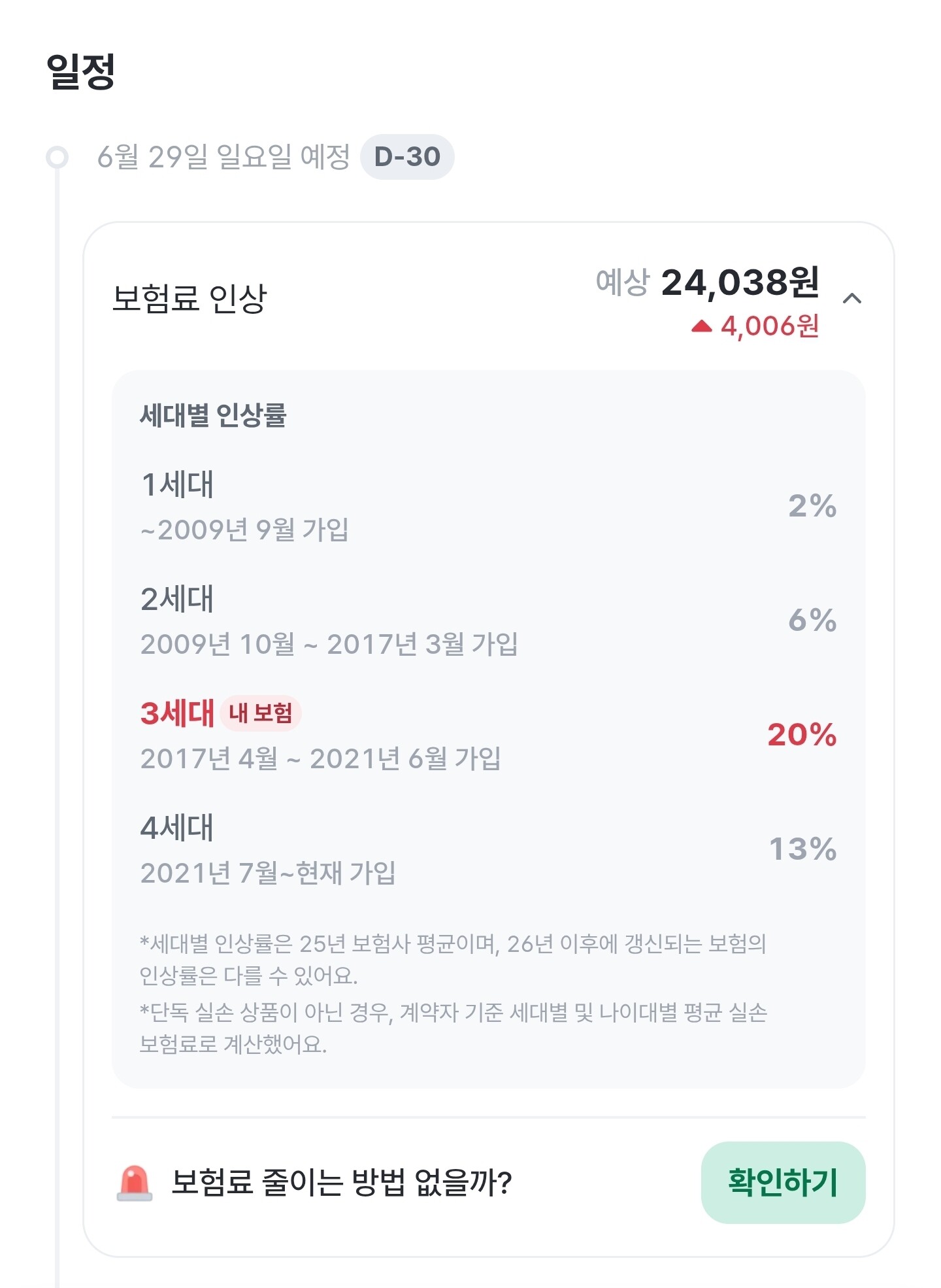The width and height of the screenshot is (941, 1288).
Task: Click the 예상 24,038원 amount
Action: tap(707, 283)
